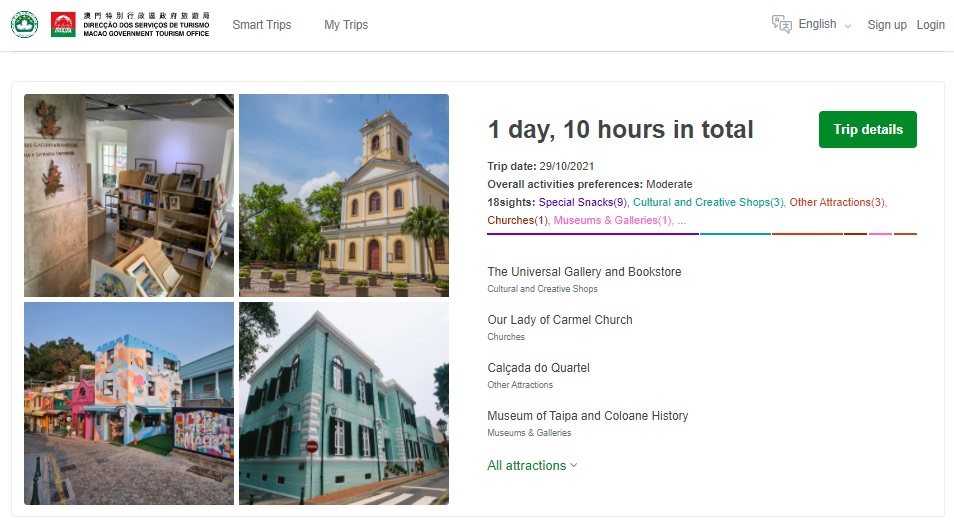The height and width of the screenshot is (523, 954).
Task: Select the Museums & Galleries(1) category
Action: 612,220
